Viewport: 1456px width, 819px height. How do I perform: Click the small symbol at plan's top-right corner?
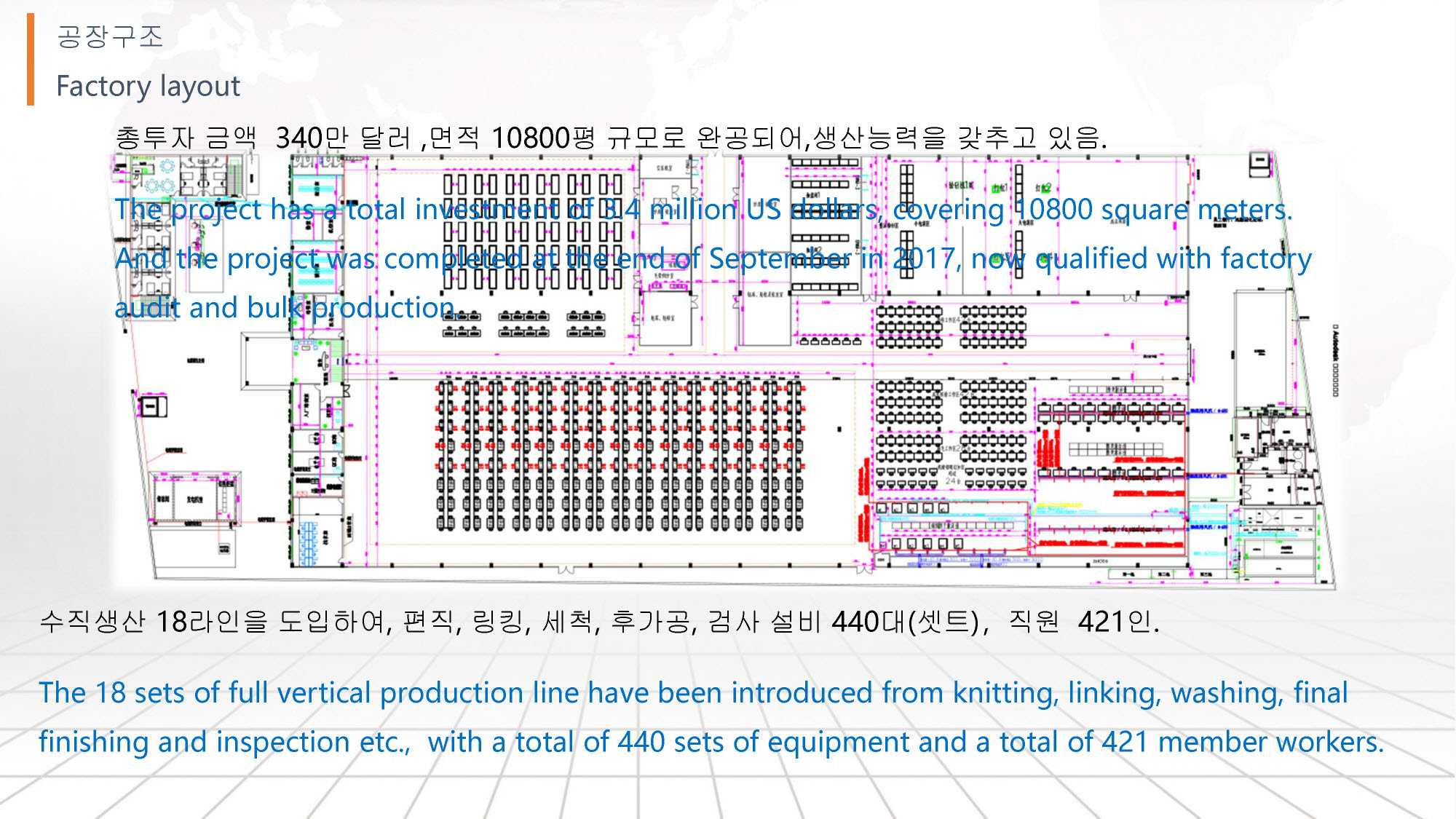pyautogui.click(x=1259, y=164)
